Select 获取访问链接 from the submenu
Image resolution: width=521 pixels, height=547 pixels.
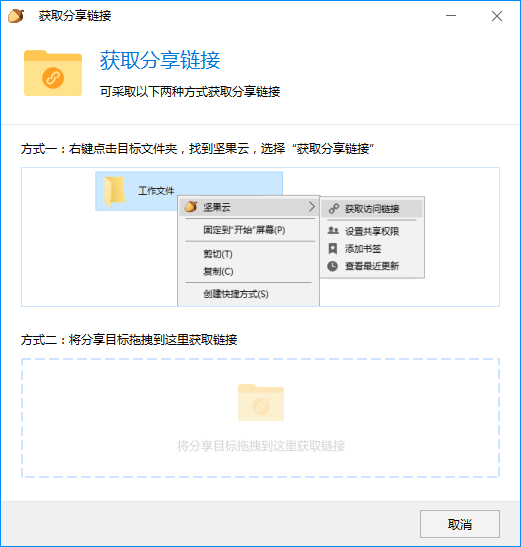[x=372, y=209]
